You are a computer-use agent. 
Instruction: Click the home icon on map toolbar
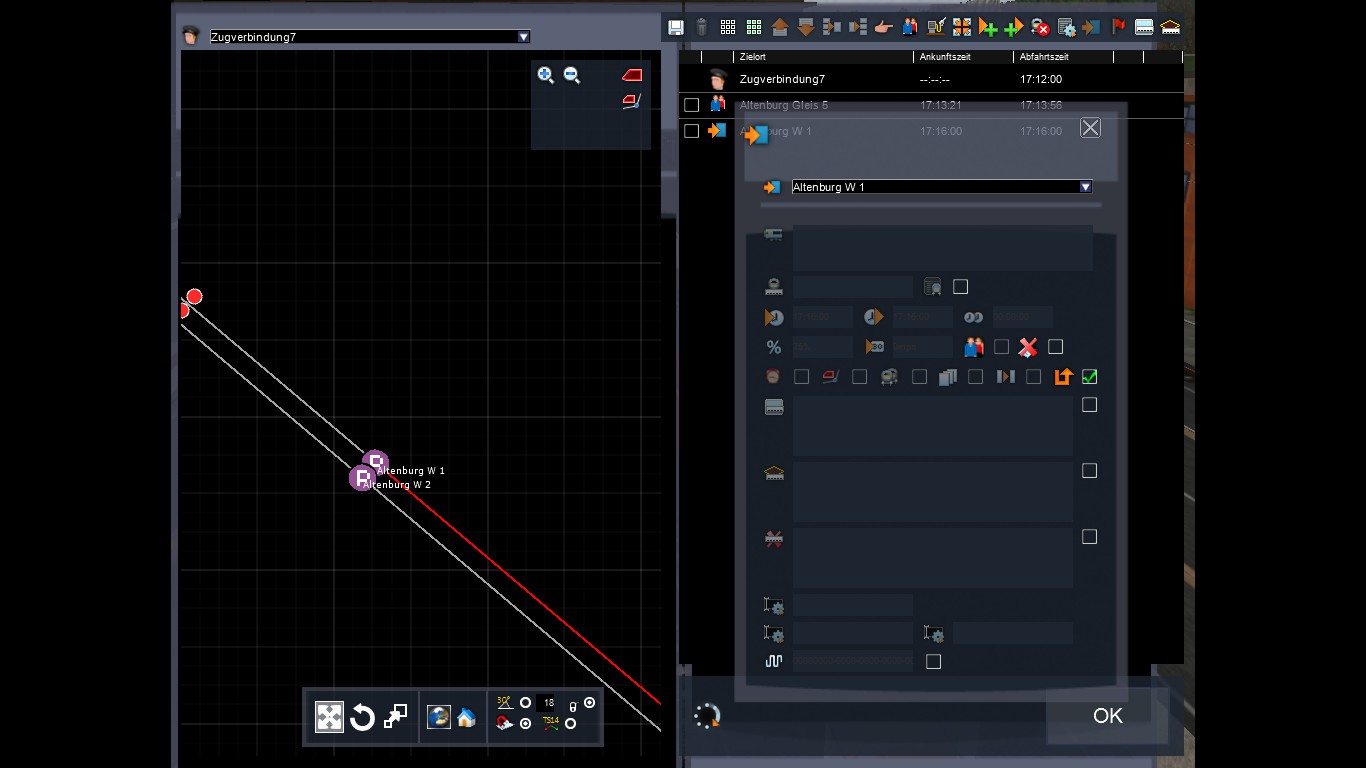[x=466, y=717]
